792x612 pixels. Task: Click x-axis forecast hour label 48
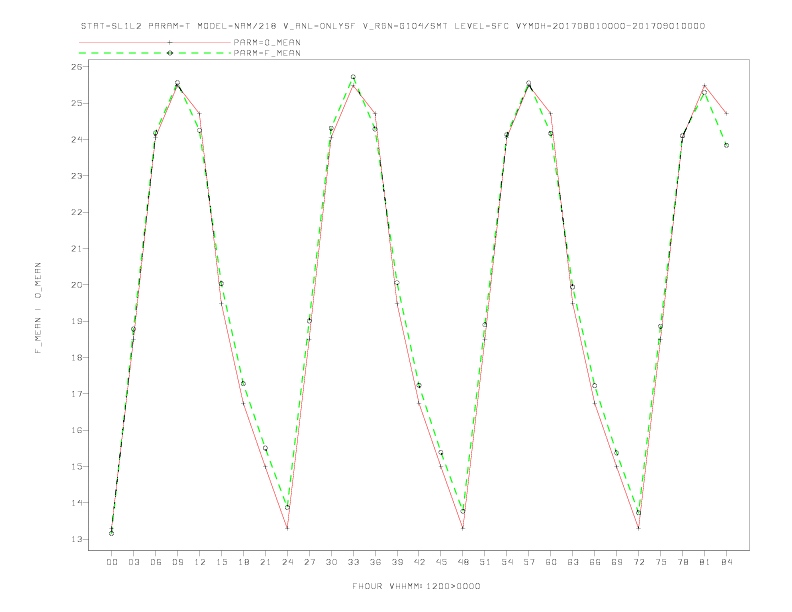[463, 562]
